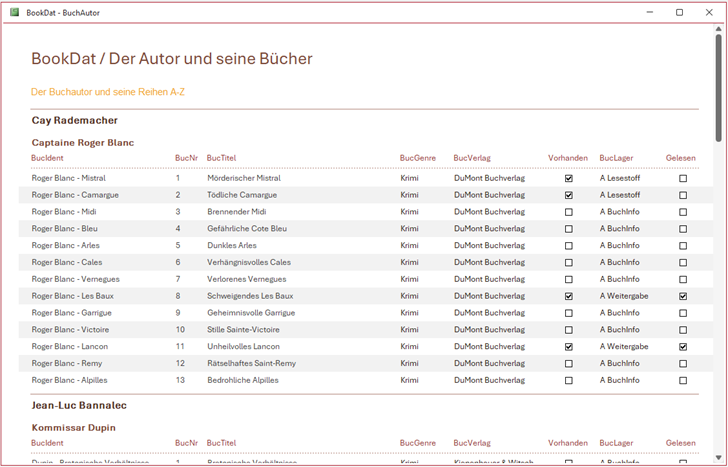Minimize the BookDat window
Image resolution: width=728 pixels, height=467 pixels.
click(649, 12)
